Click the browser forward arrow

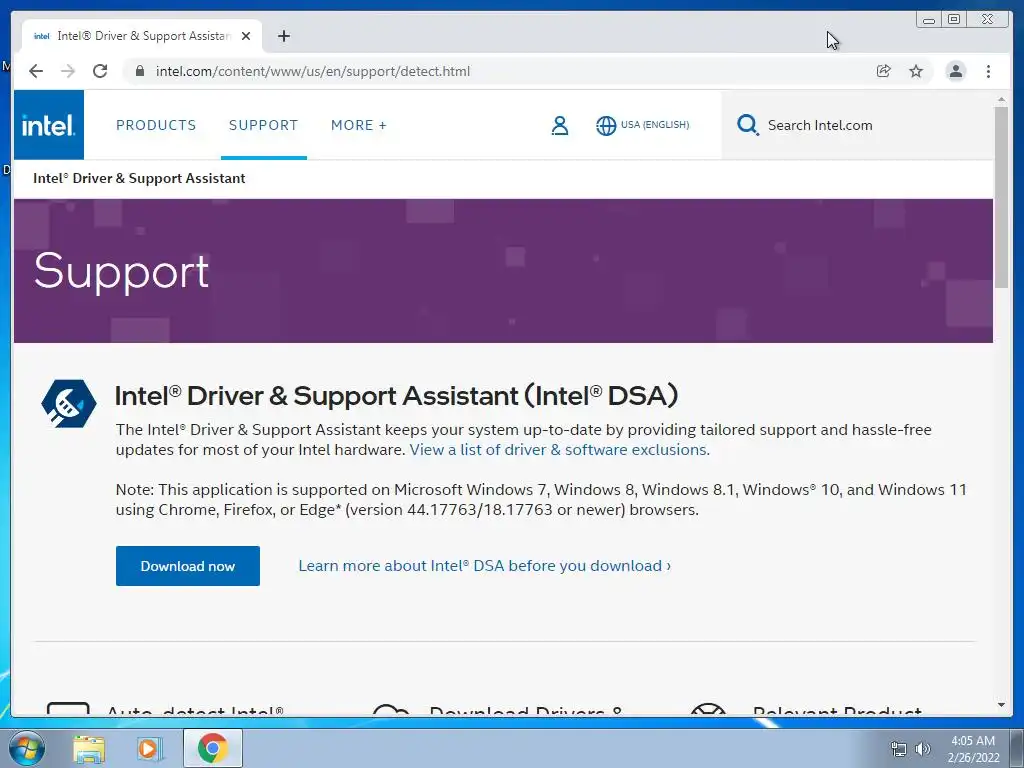68,71
